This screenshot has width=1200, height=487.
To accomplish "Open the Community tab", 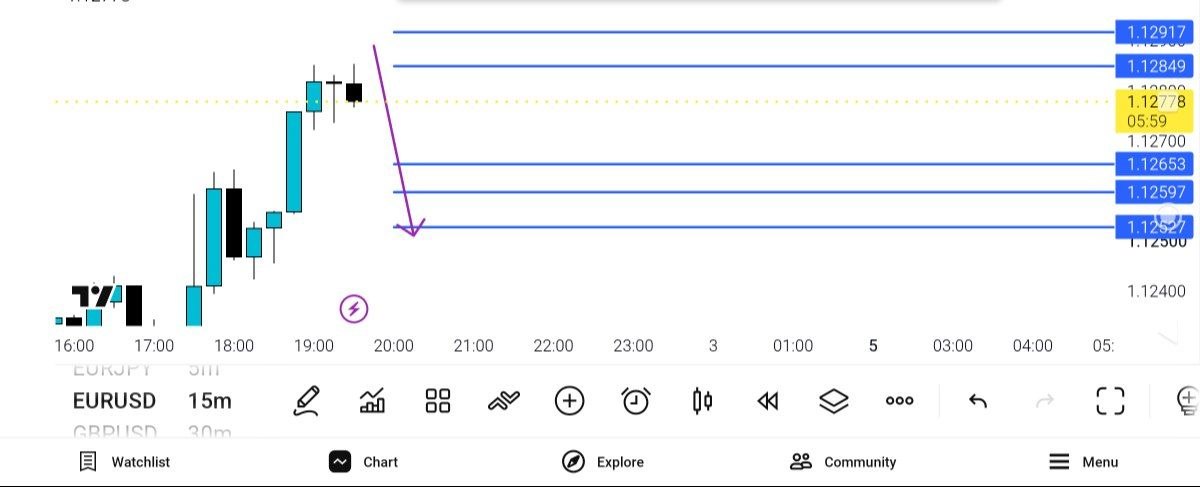I will 843,462.
